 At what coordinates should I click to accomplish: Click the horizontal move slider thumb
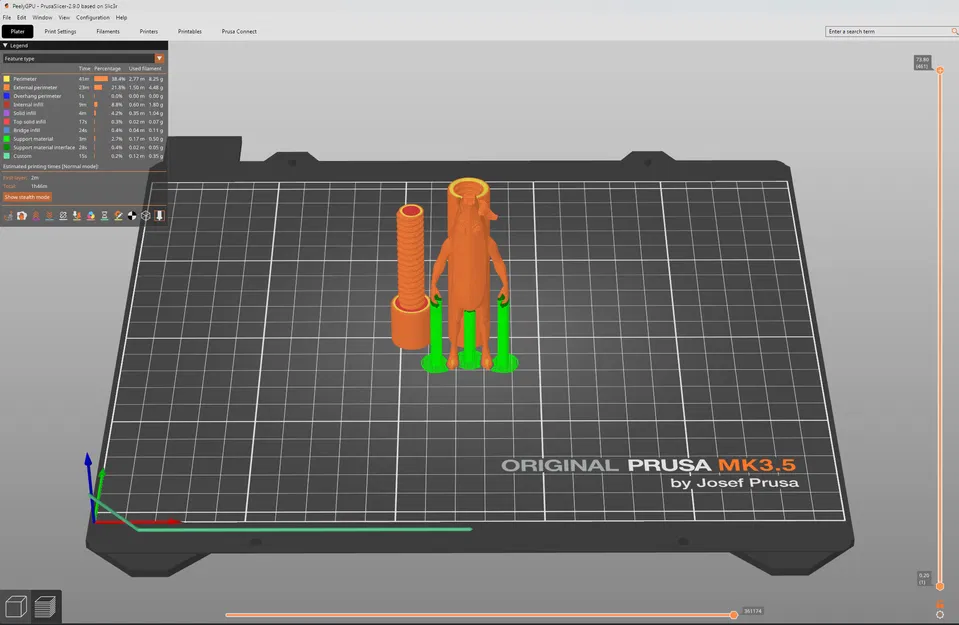coord(734,615)
